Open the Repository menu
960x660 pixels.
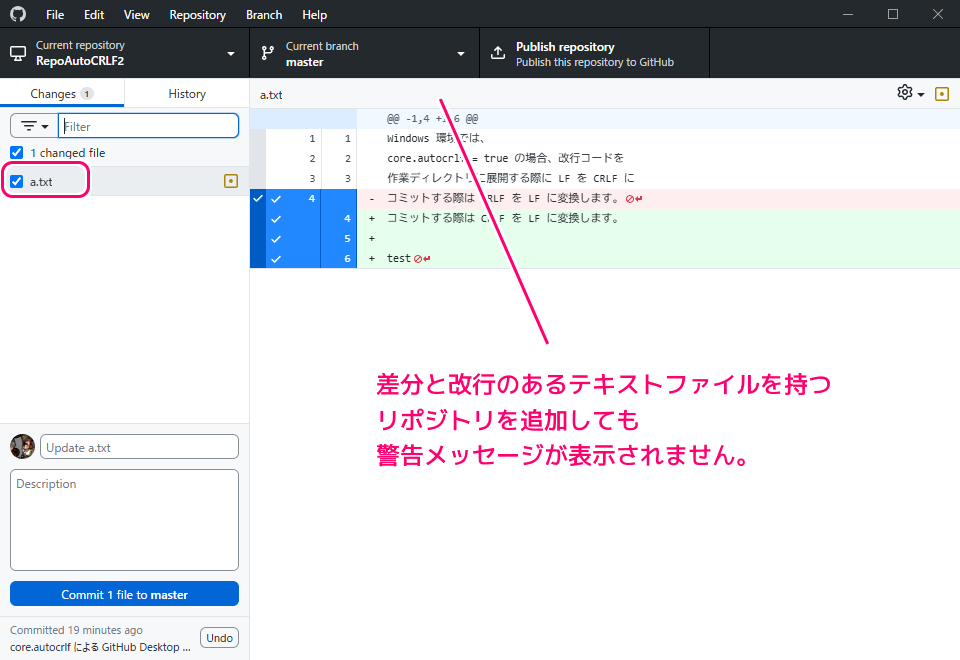[197, 15]
